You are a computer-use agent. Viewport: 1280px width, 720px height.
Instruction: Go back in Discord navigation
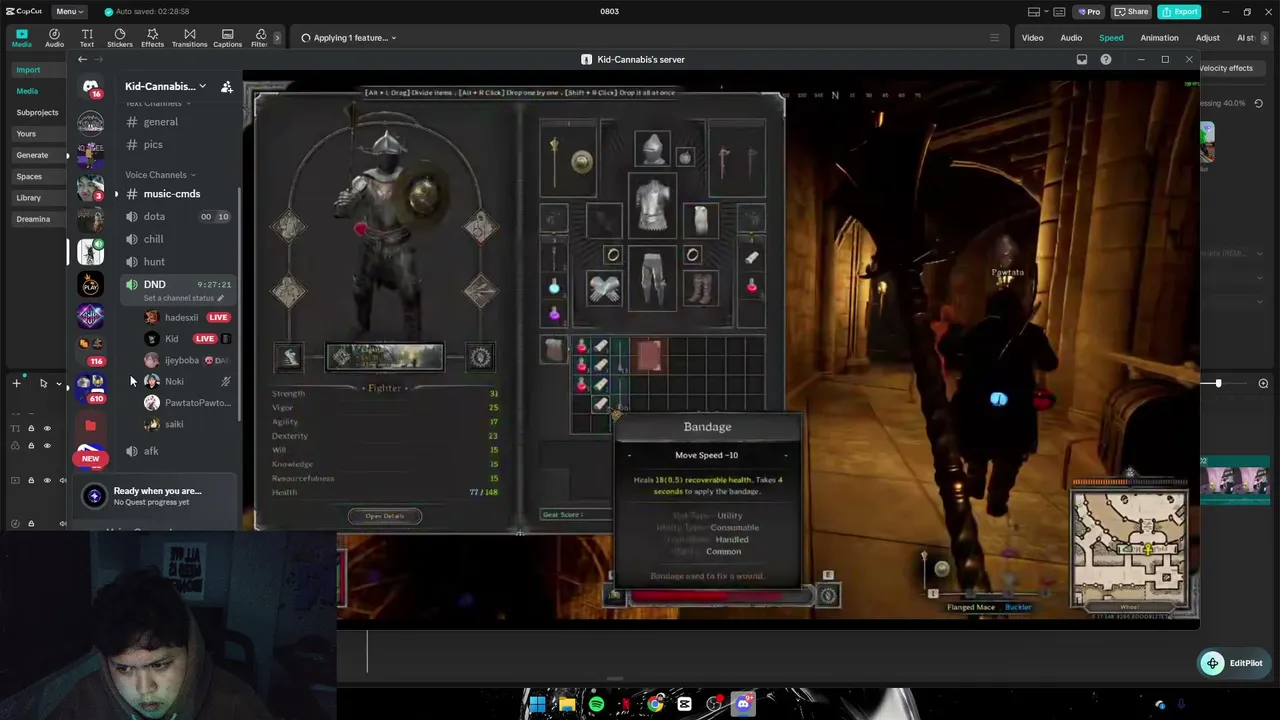(x=83, y=59)
